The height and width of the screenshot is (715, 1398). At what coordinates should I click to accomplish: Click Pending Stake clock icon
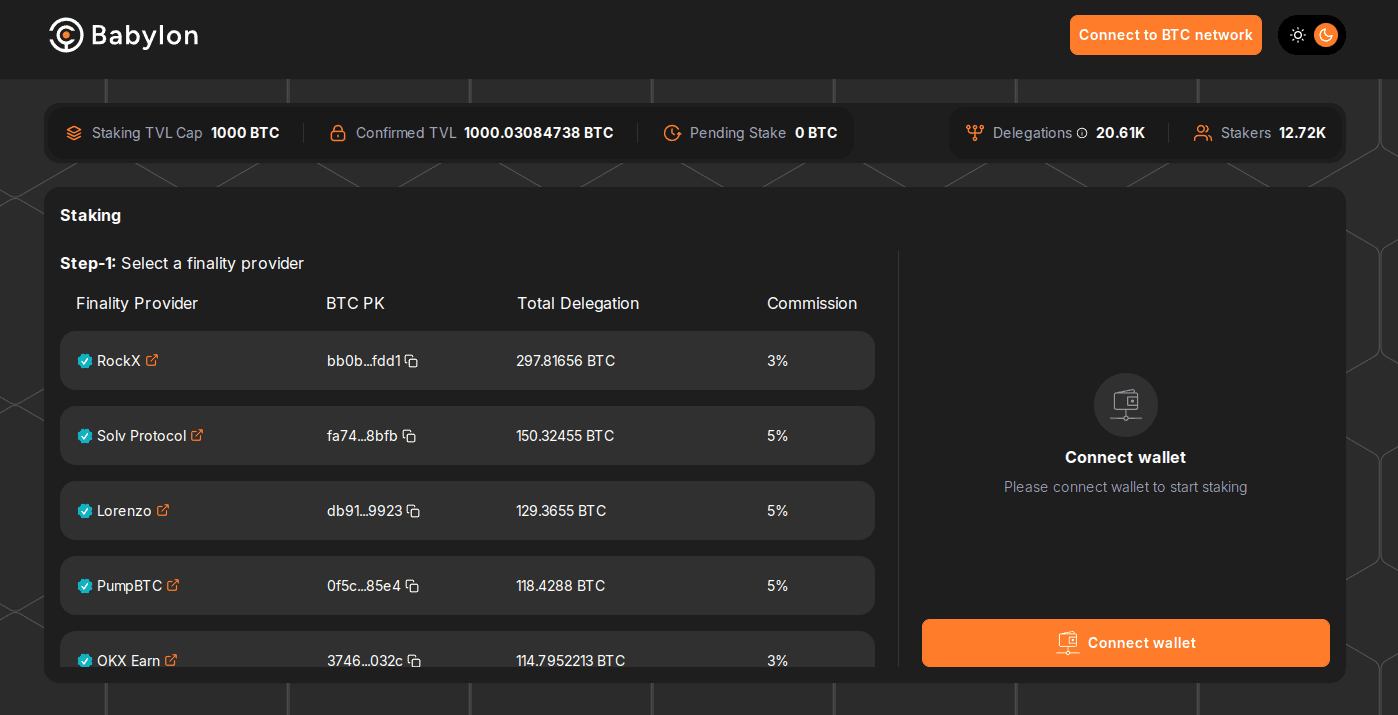pyautogui.click(x=672, y=133)
